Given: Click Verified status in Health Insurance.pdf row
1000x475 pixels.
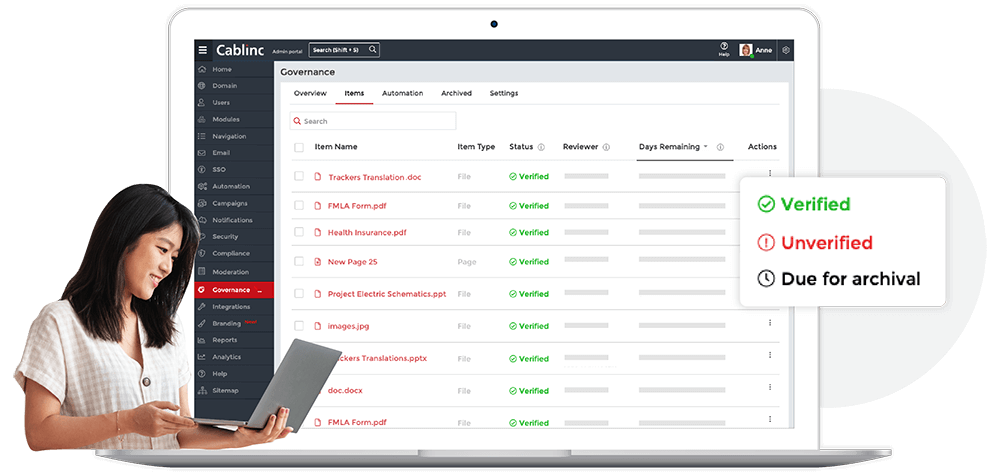Looking at the screenshot, I should (529, 233).
